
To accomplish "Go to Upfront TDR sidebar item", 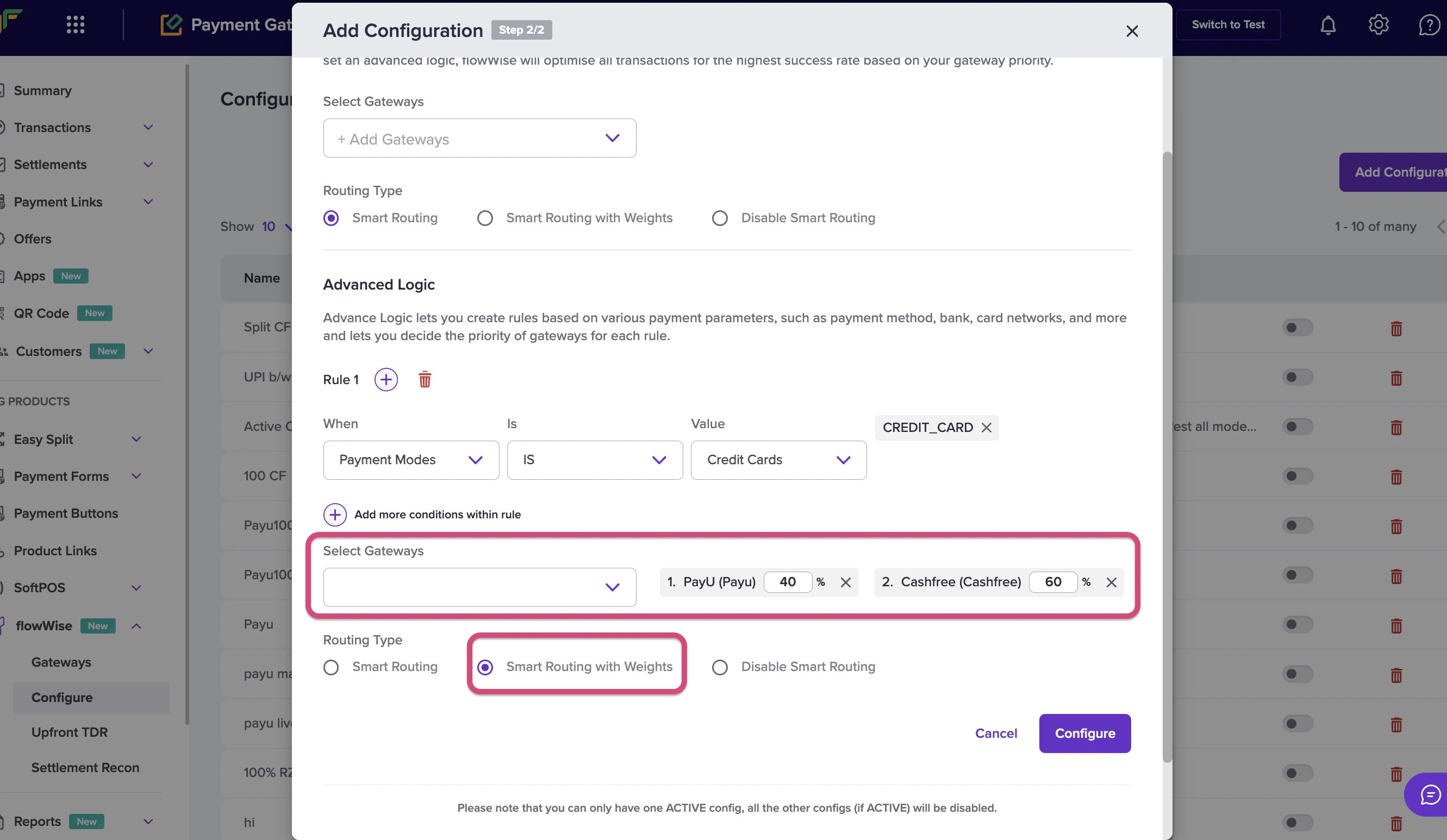I will point(69,732).
